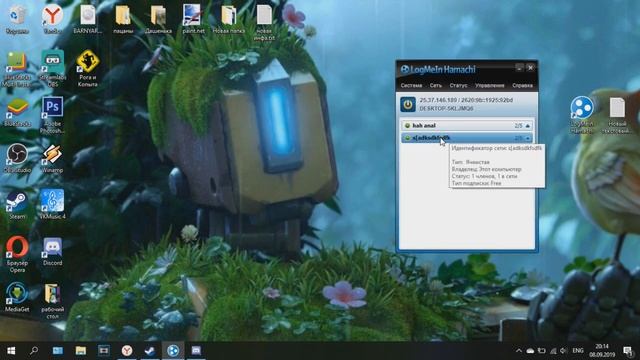Viewport: 640px width, 360px height.
Task: Open the volume speaker tray icon
Action: (564, 351)
